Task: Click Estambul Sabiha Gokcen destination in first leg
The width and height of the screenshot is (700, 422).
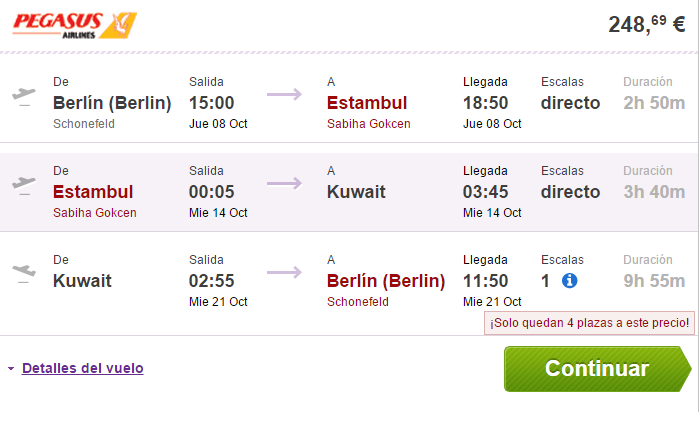Action: click(368, 112)
